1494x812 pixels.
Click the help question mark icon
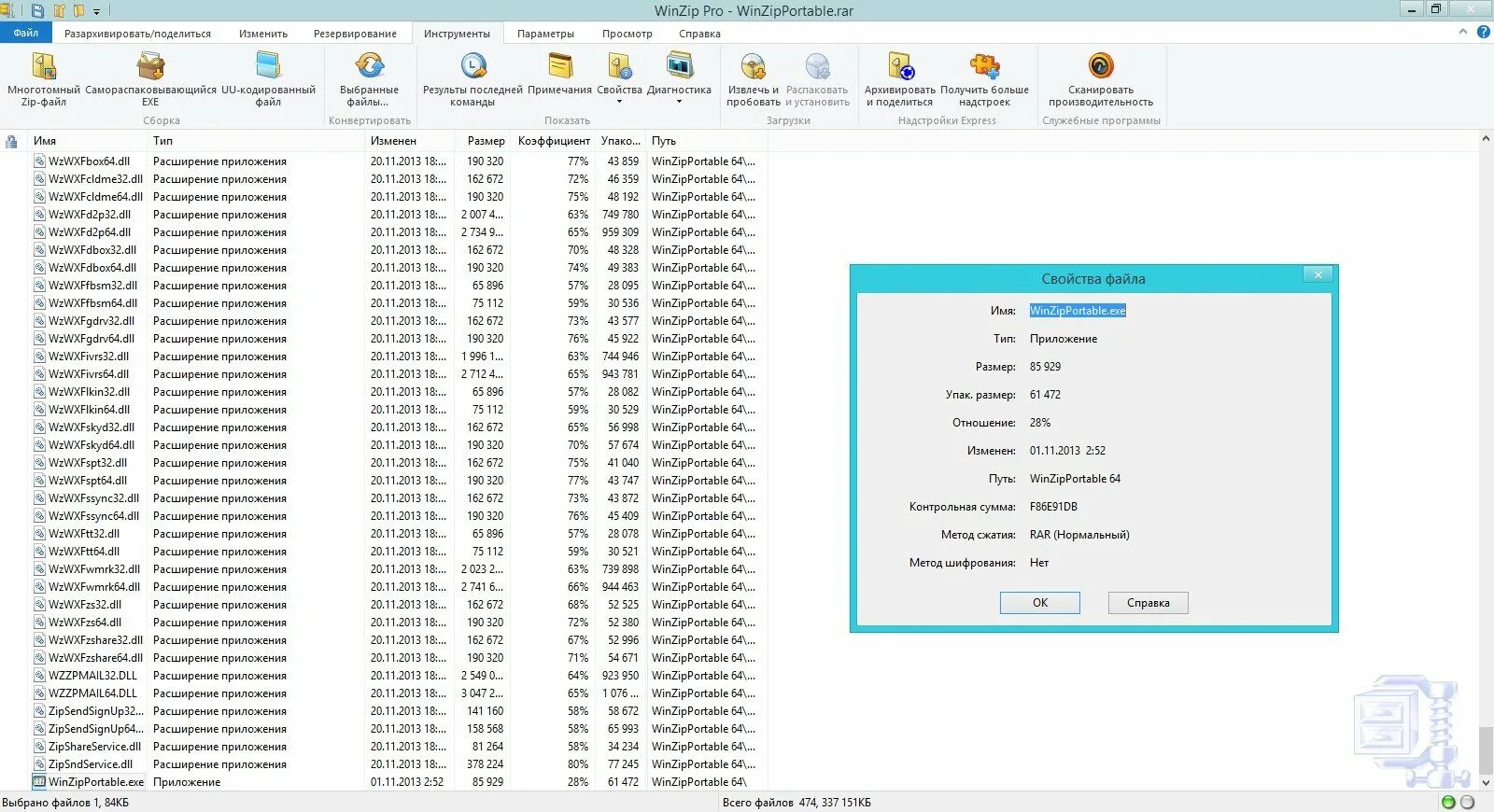[x=1483, y=32]
